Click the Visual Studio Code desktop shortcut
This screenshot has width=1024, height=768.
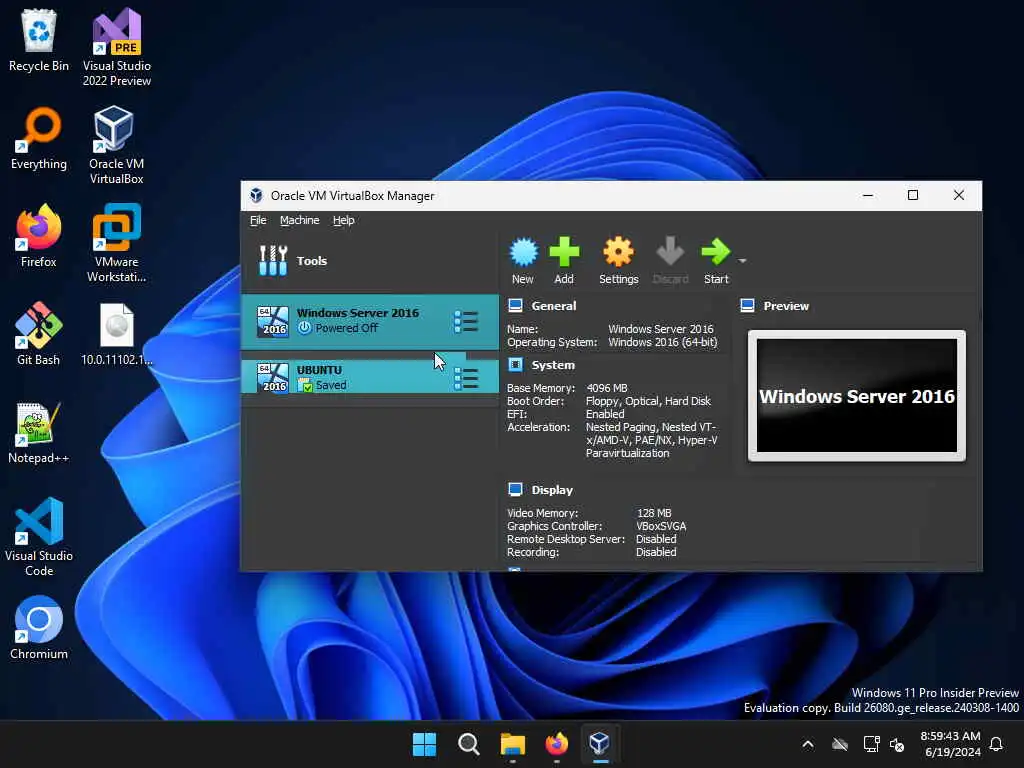(39, 537)
